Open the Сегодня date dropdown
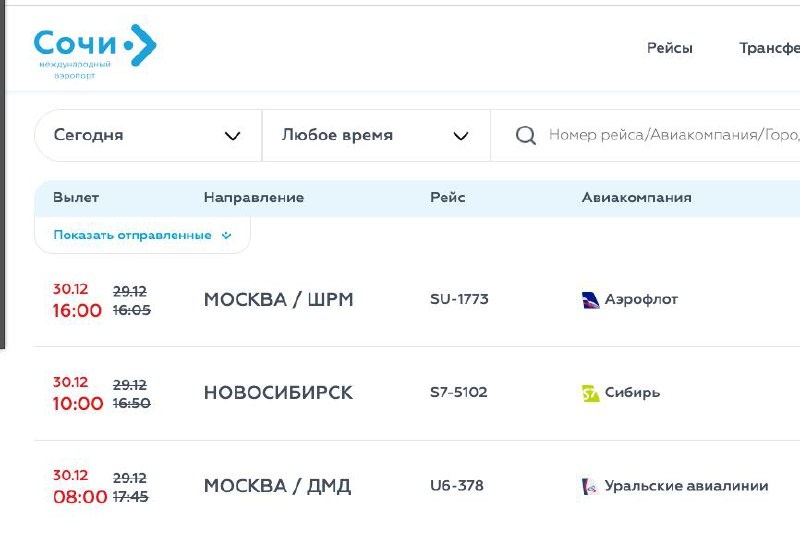 coord(148,136)
